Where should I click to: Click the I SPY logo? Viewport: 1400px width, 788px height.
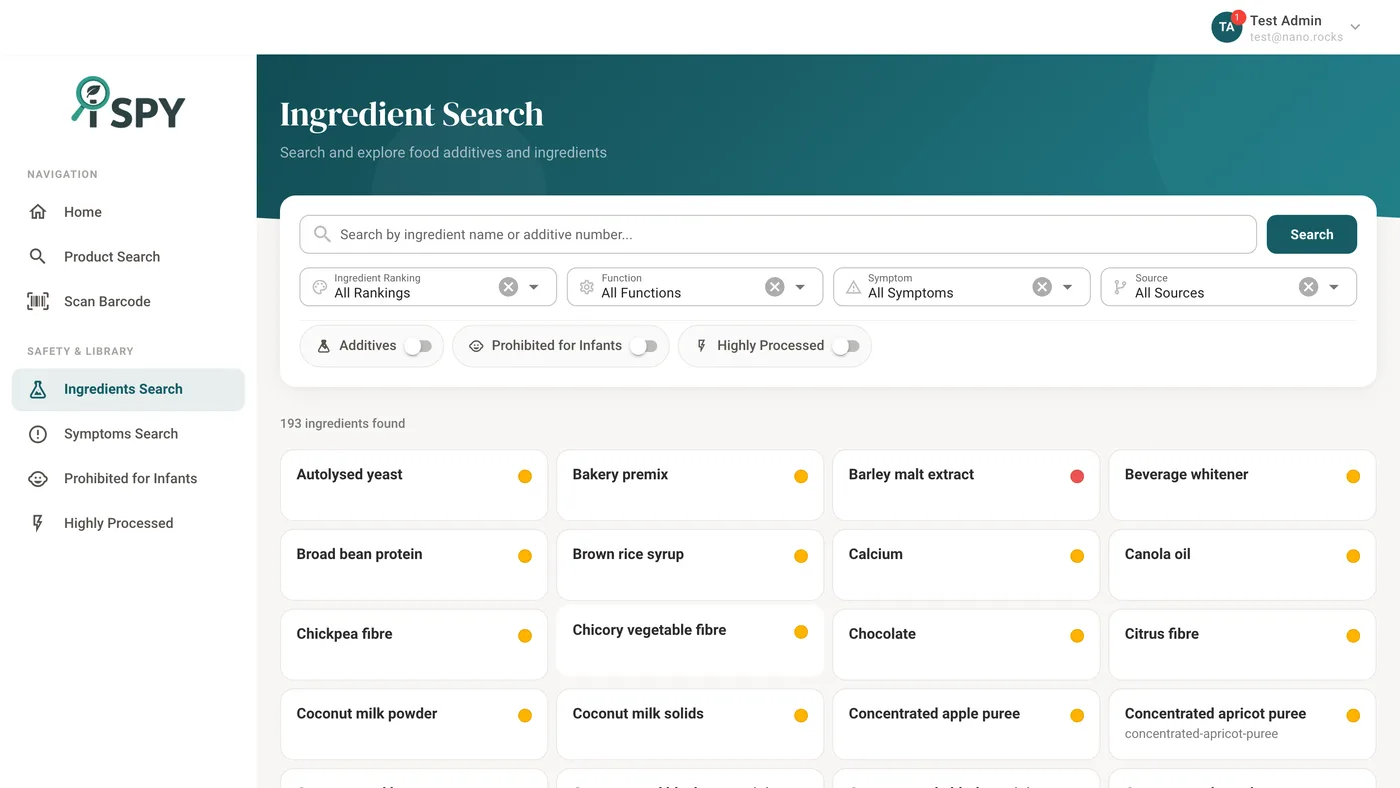[128, 103]
